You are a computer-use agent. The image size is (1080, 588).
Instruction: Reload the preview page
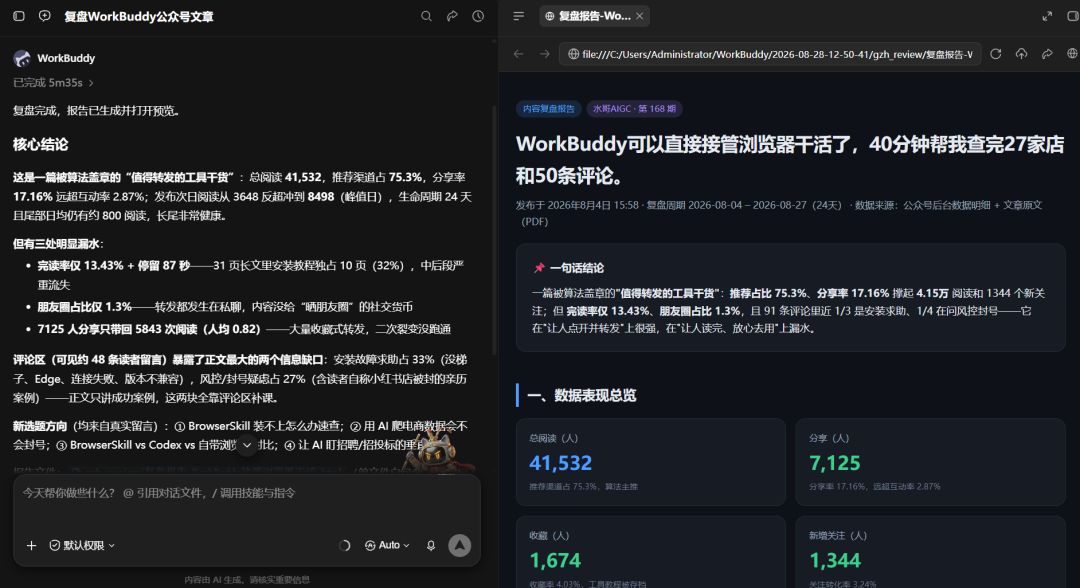click(995, 54)
